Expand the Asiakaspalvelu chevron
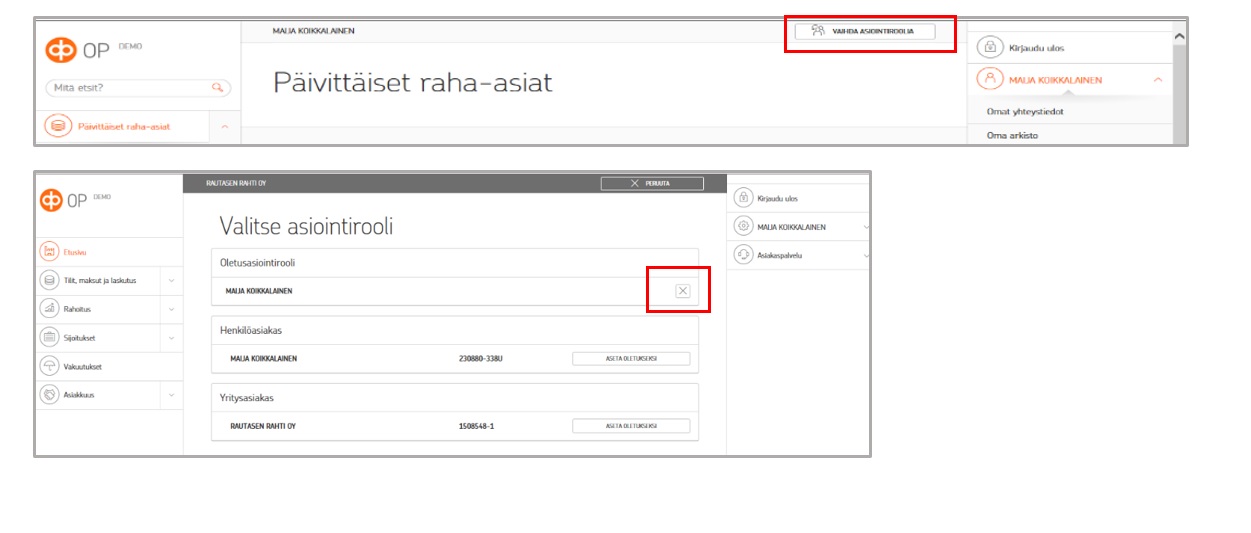1251x533 pixels. click(865, 255)
